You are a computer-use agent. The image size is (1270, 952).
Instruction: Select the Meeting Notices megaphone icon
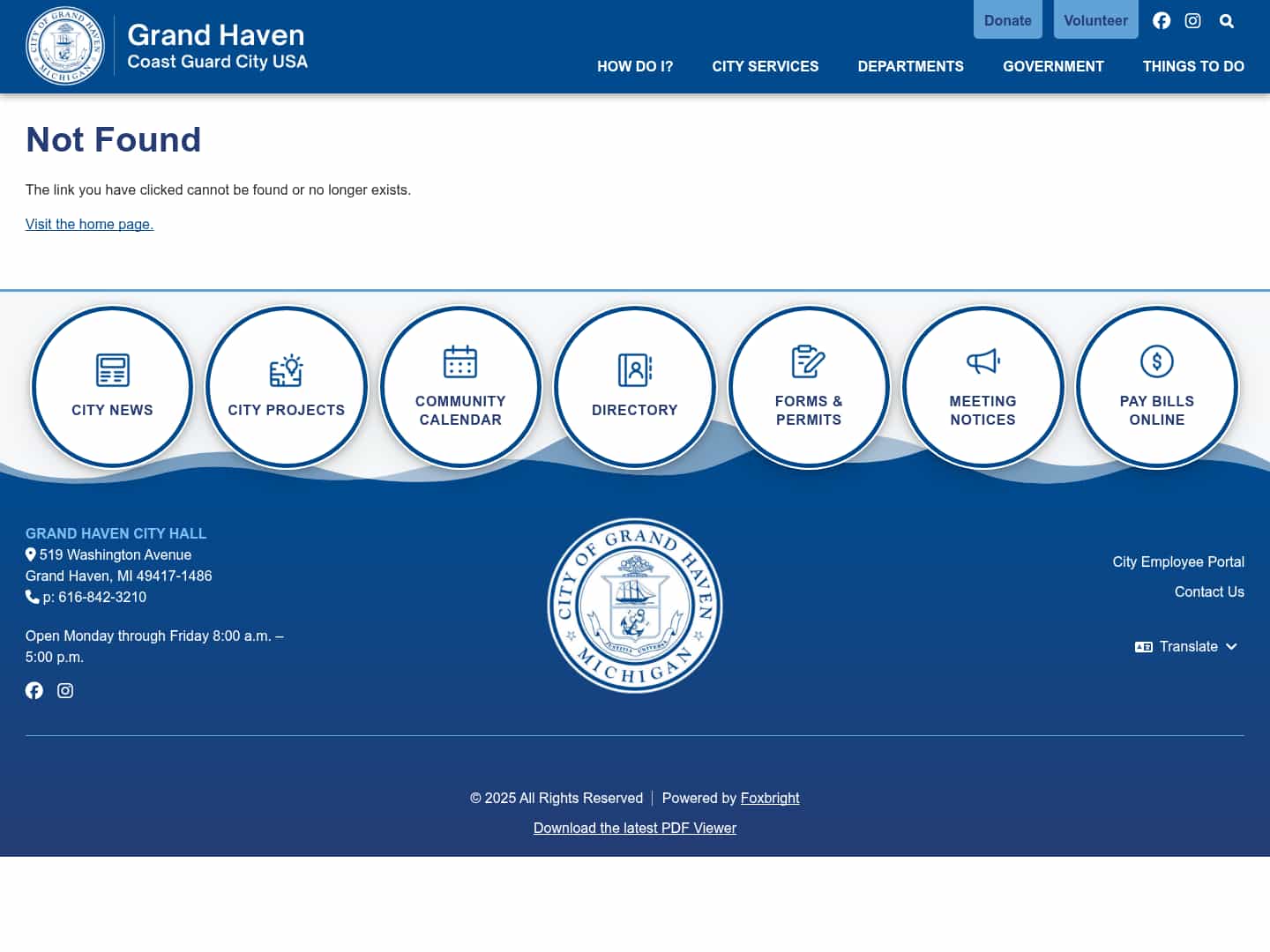[x=982, y=361]
